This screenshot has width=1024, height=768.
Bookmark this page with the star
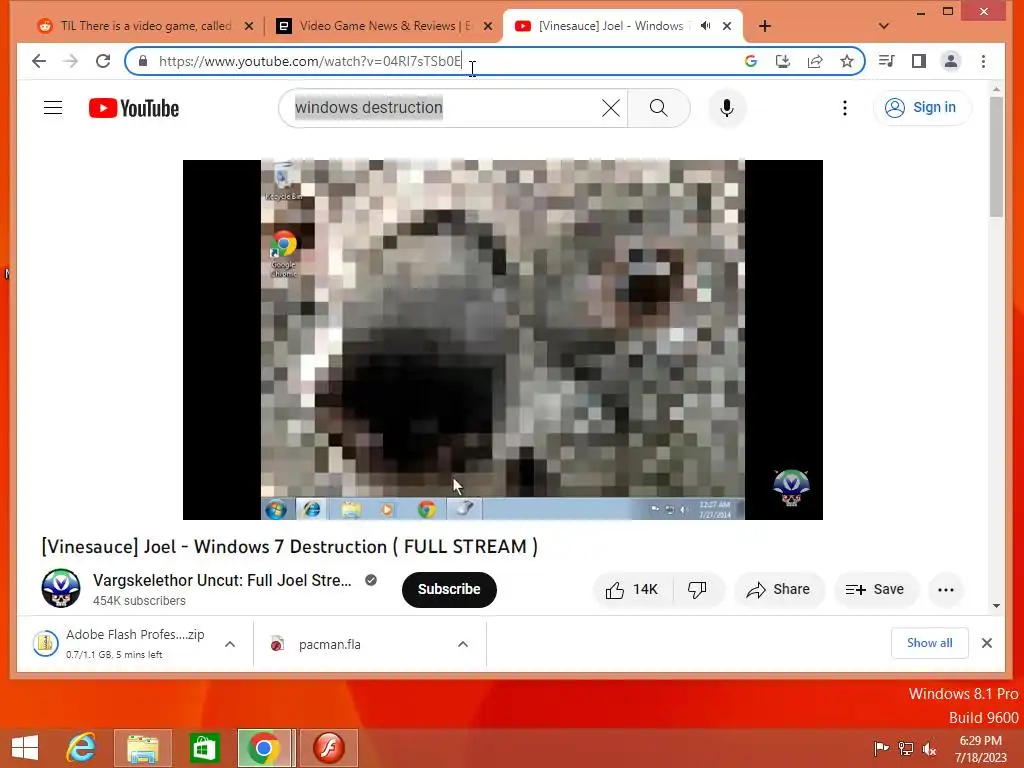pyautogui.click(x=847, y=61)
